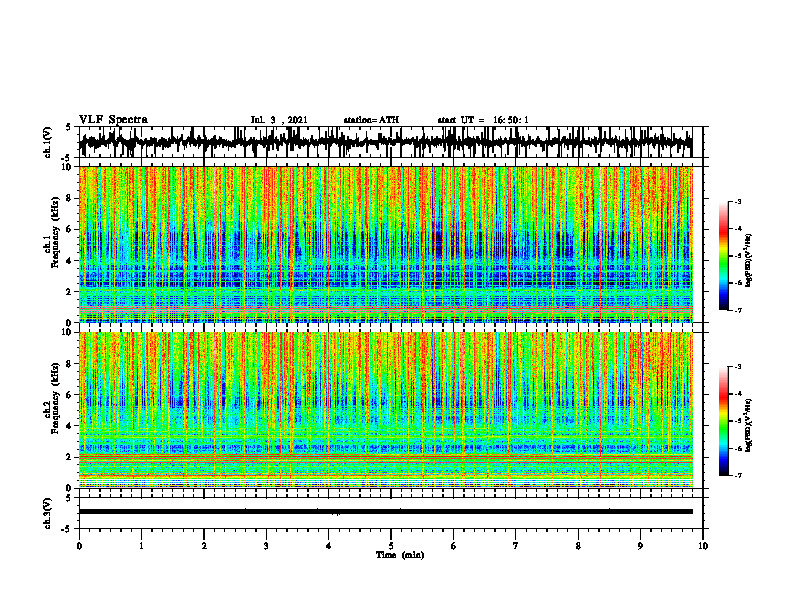Click the 'VLF Spectra' plot title

click(x=113, y=120)
